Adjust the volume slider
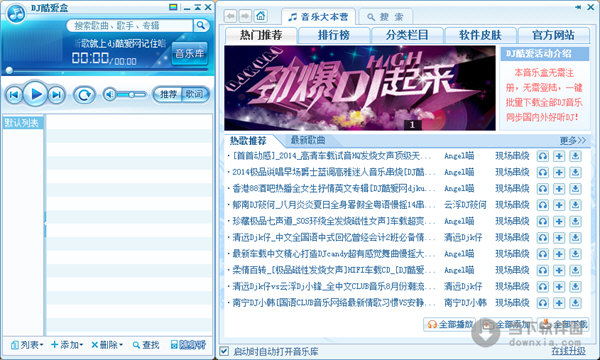Screen dimensions: 600x360 (131, 94)
